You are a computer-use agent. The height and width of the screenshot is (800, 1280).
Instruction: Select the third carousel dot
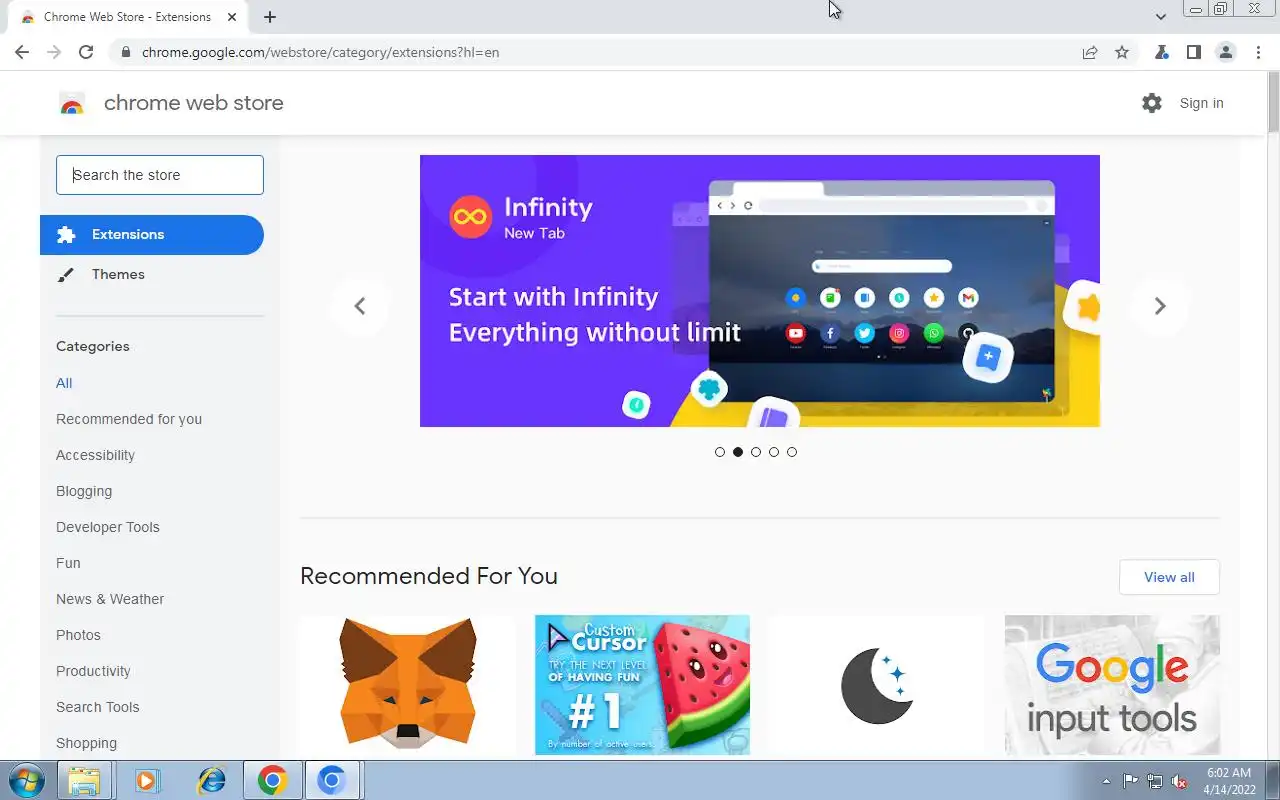[x=756, y=452]
